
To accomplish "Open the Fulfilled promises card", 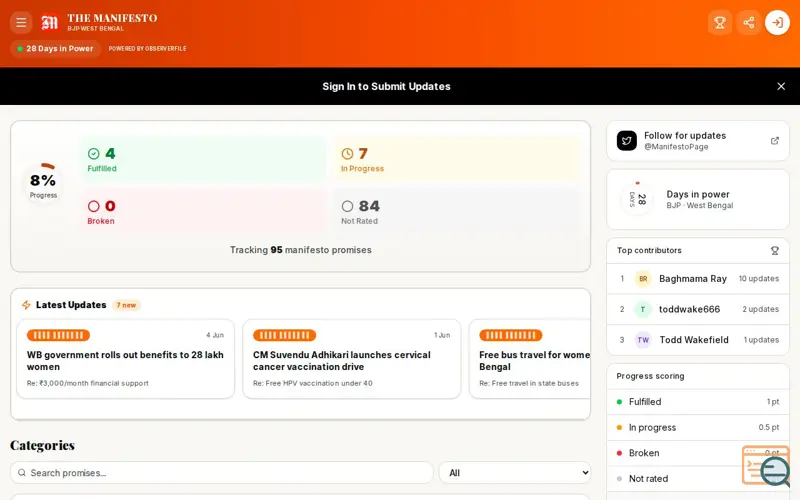I will pyautogui.click(x=203, y=159).
